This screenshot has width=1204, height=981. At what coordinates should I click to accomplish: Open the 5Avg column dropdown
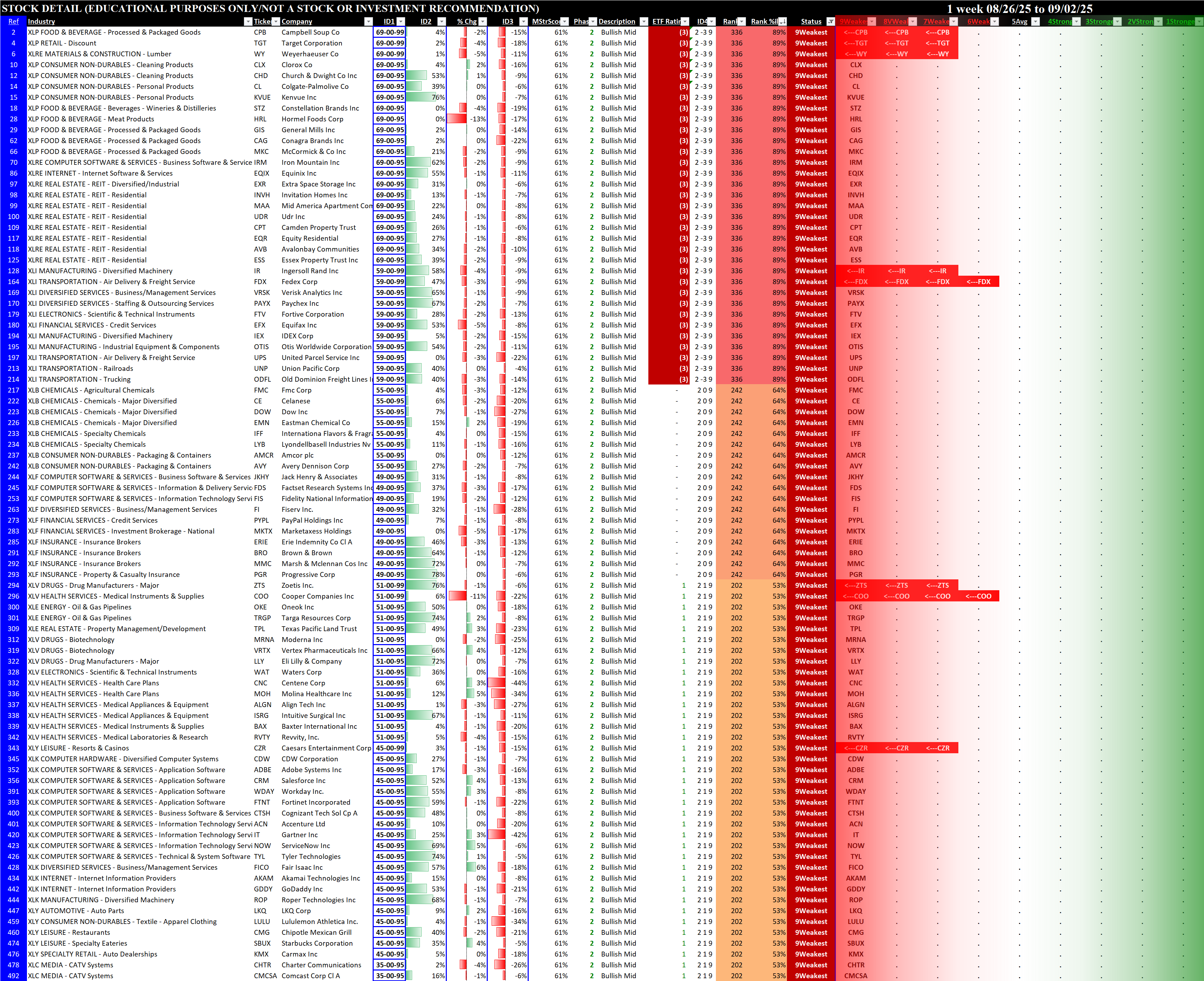click(1035, 21)
